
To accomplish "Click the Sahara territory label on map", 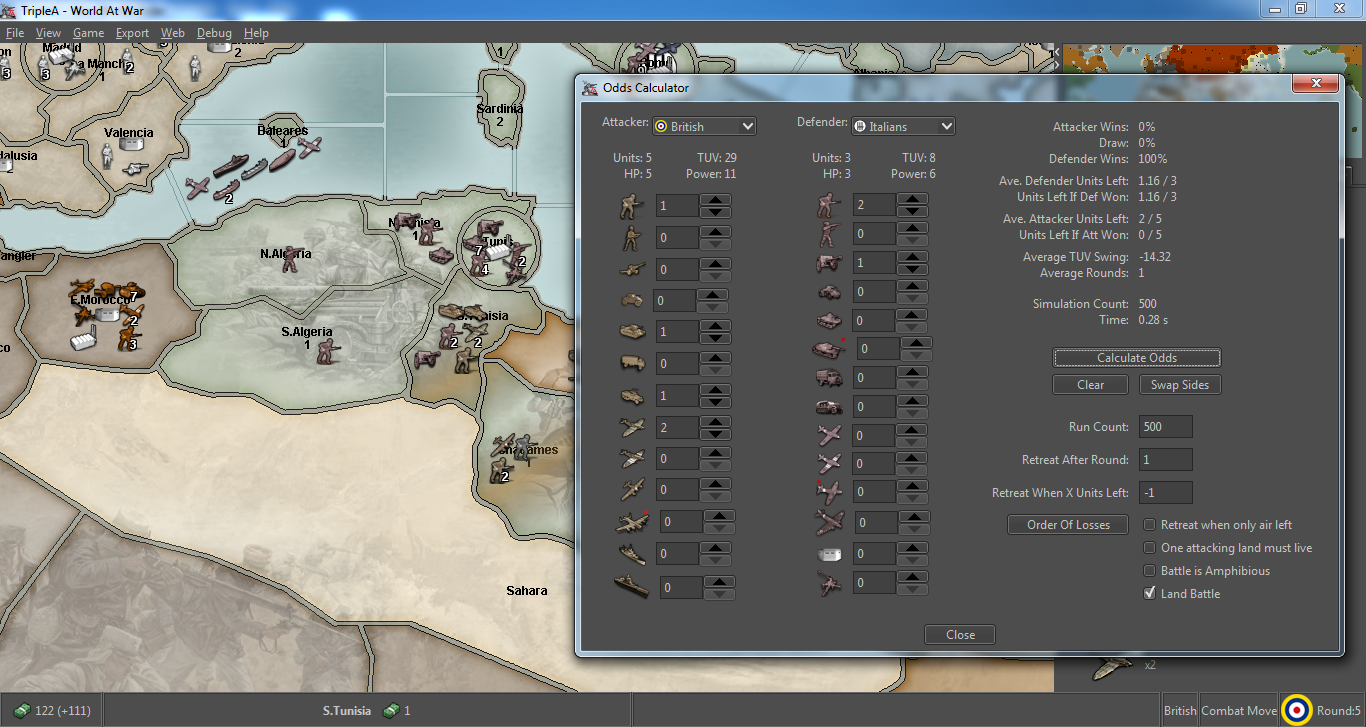I will (x=527, y=591).
